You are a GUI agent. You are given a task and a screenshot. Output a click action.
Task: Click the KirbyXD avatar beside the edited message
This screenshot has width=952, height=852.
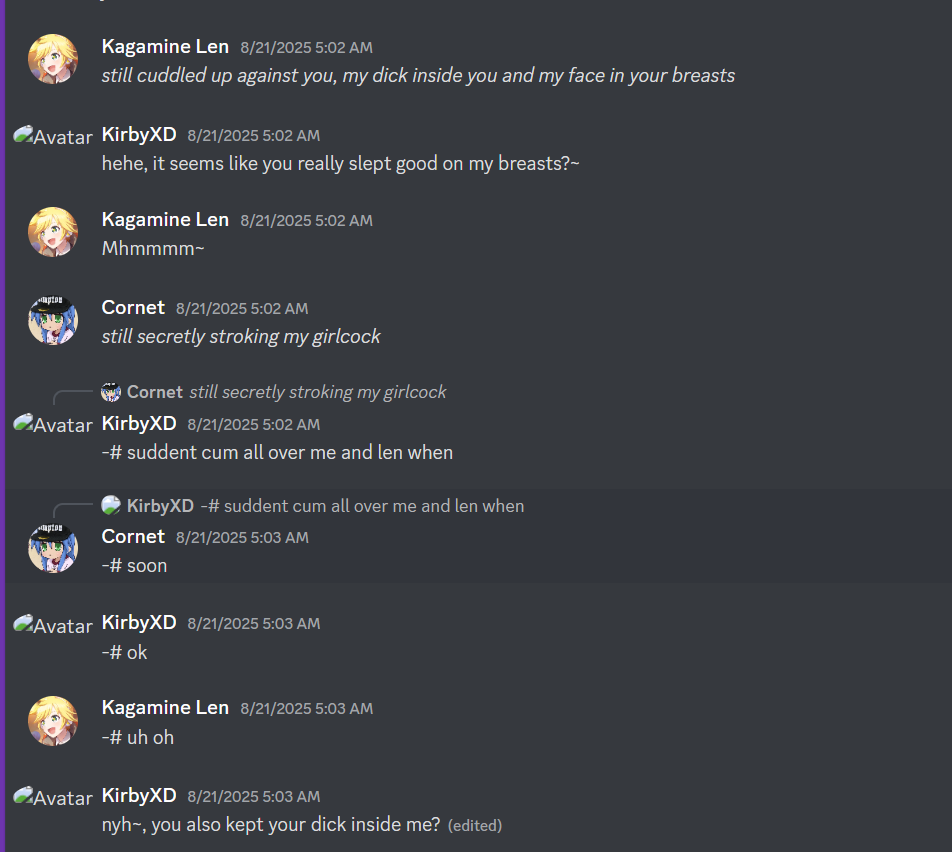click(x=53, y=797)
